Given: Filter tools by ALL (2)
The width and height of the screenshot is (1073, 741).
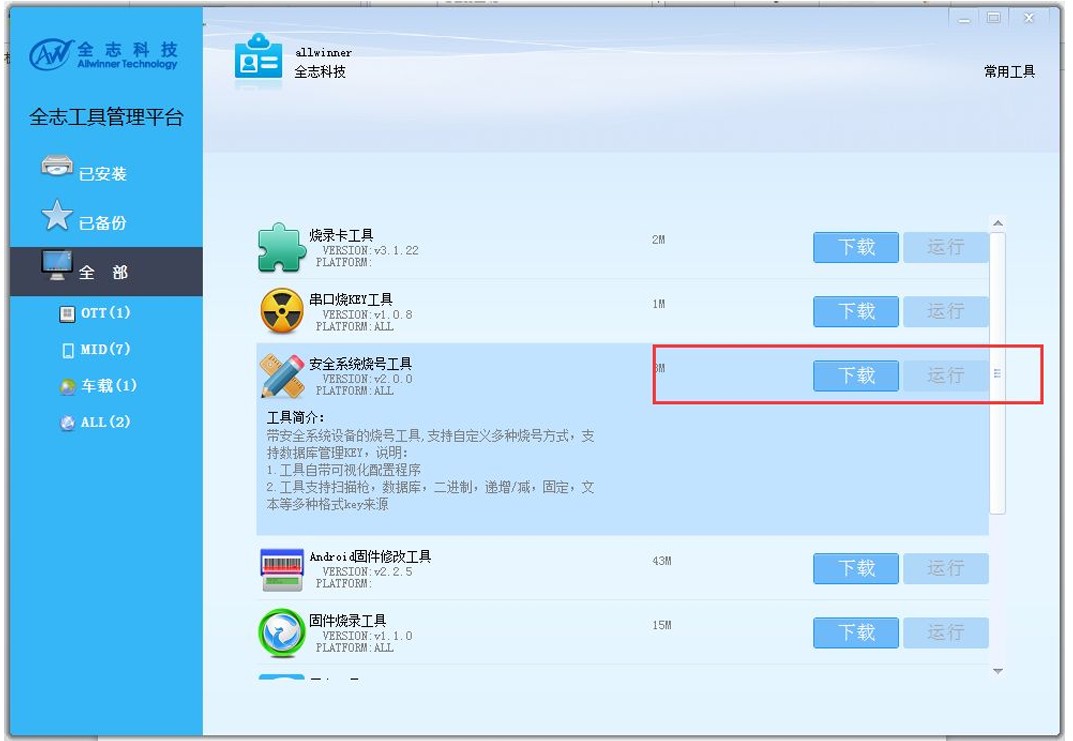Looking at the screenshot, I should pyautogui.click(x=95, y=422).
